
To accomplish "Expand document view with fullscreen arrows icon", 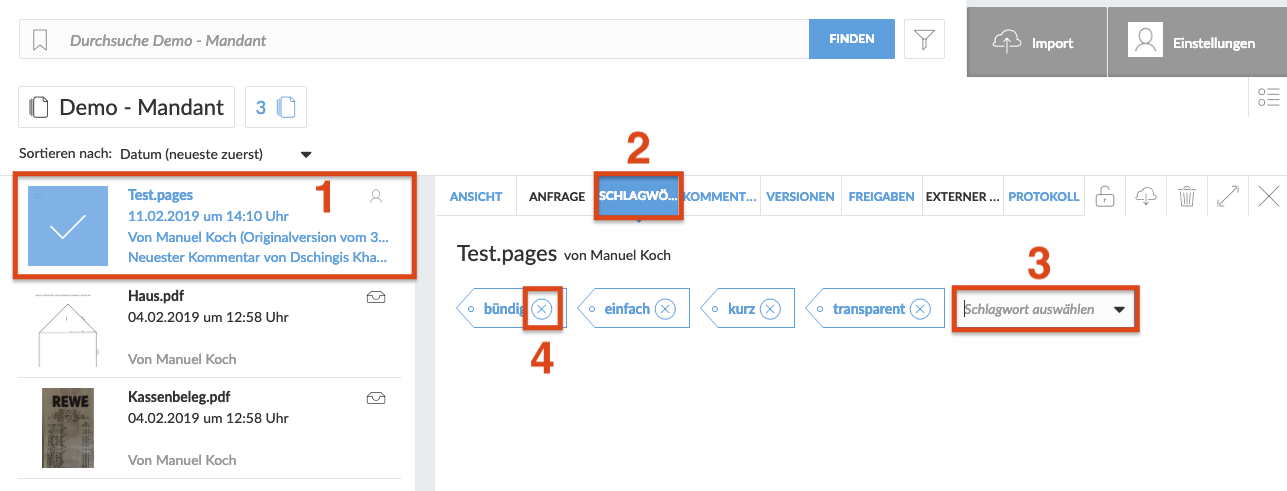I will 1228,196.
